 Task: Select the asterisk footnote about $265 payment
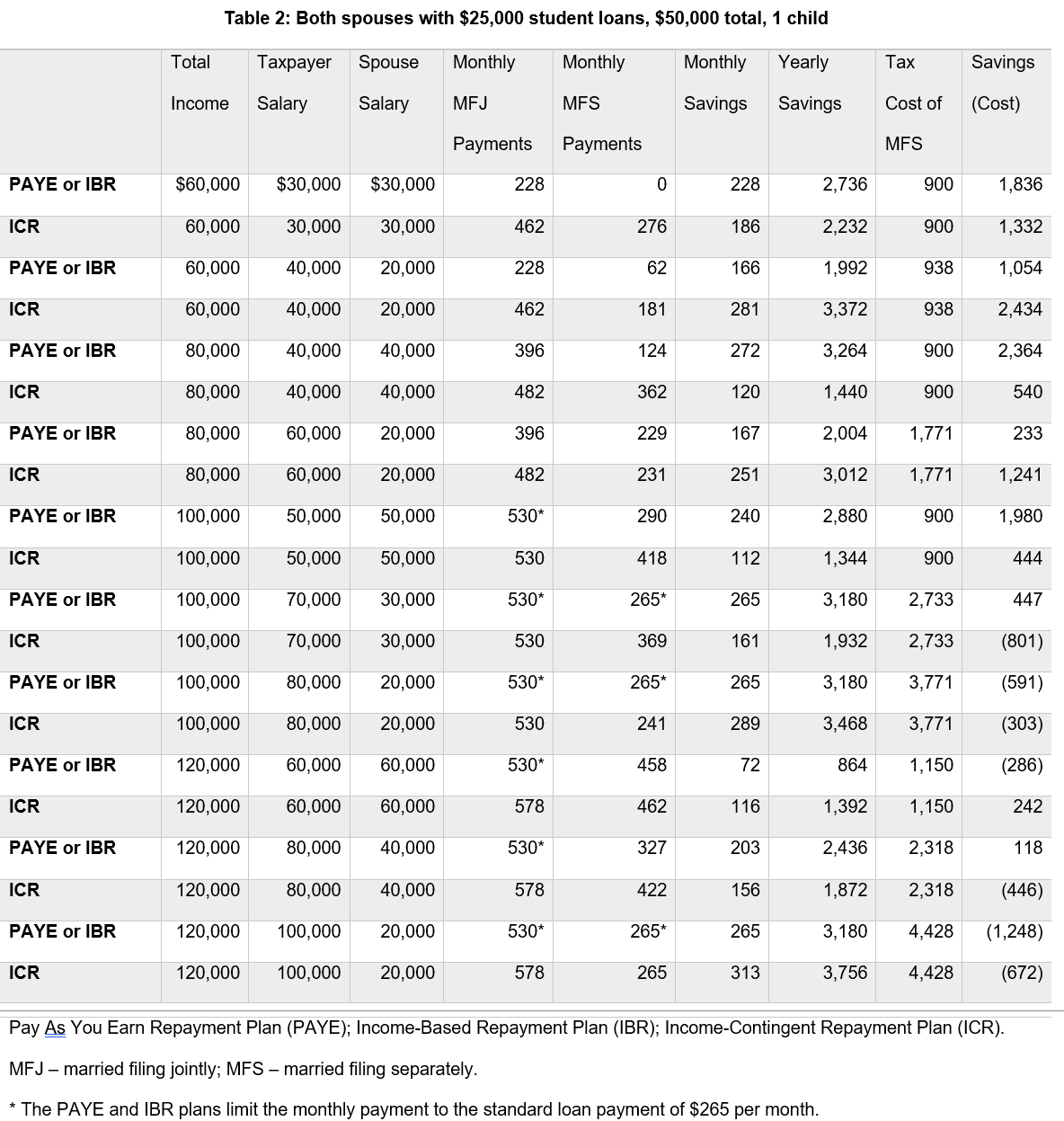coord(413,1109)
